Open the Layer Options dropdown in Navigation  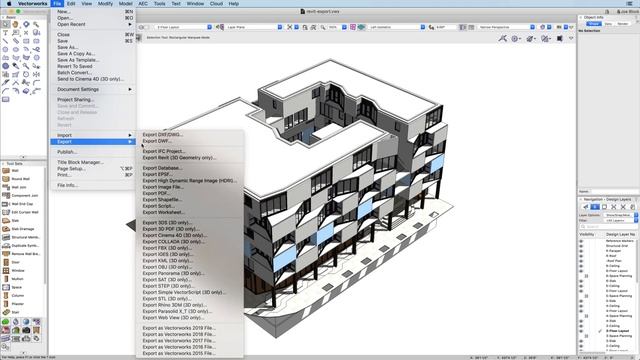coord(620,215)
